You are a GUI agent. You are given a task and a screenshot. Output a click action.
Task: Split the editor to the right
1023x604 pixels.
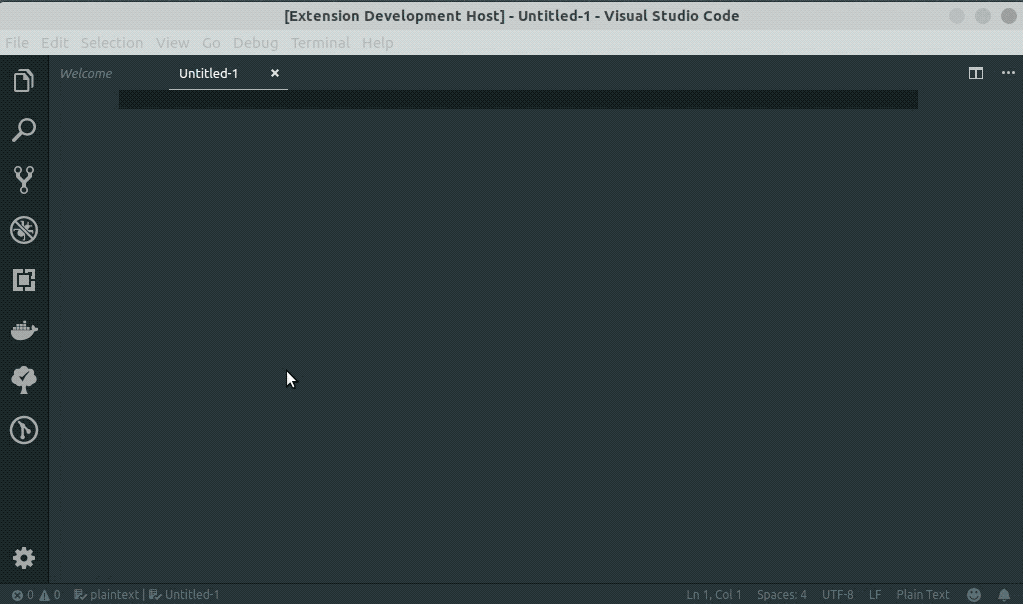pos(975,73)
